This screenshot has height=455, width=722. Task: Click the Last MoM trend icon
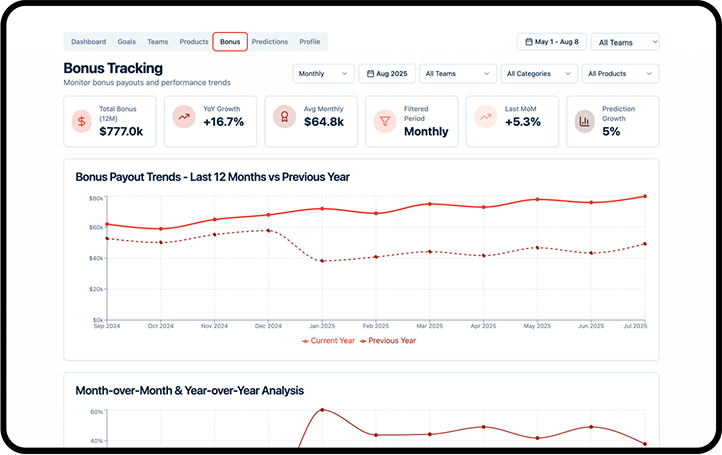click(x=485, y=117)
